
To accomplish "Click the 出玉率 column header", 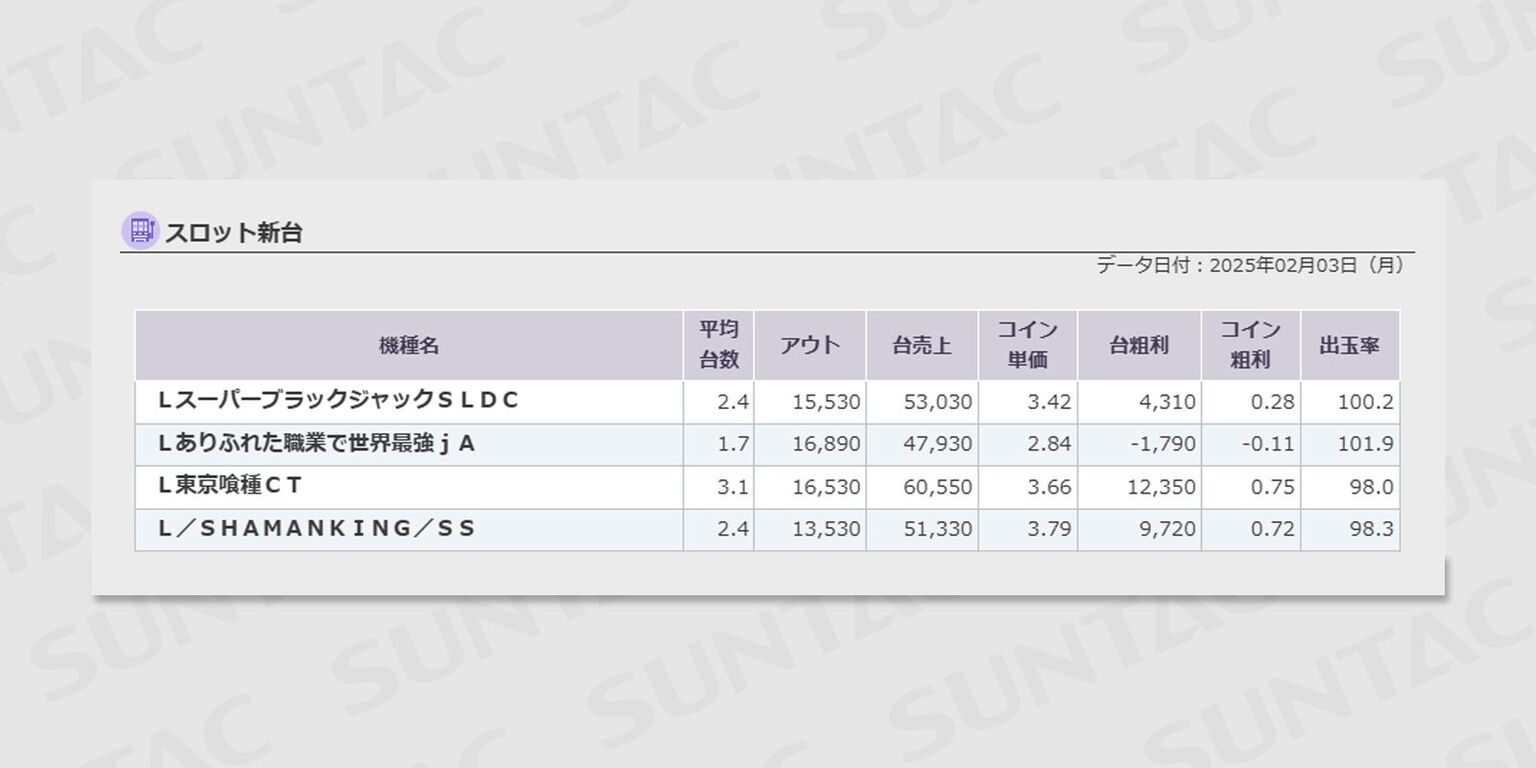I will [1349, 346].
